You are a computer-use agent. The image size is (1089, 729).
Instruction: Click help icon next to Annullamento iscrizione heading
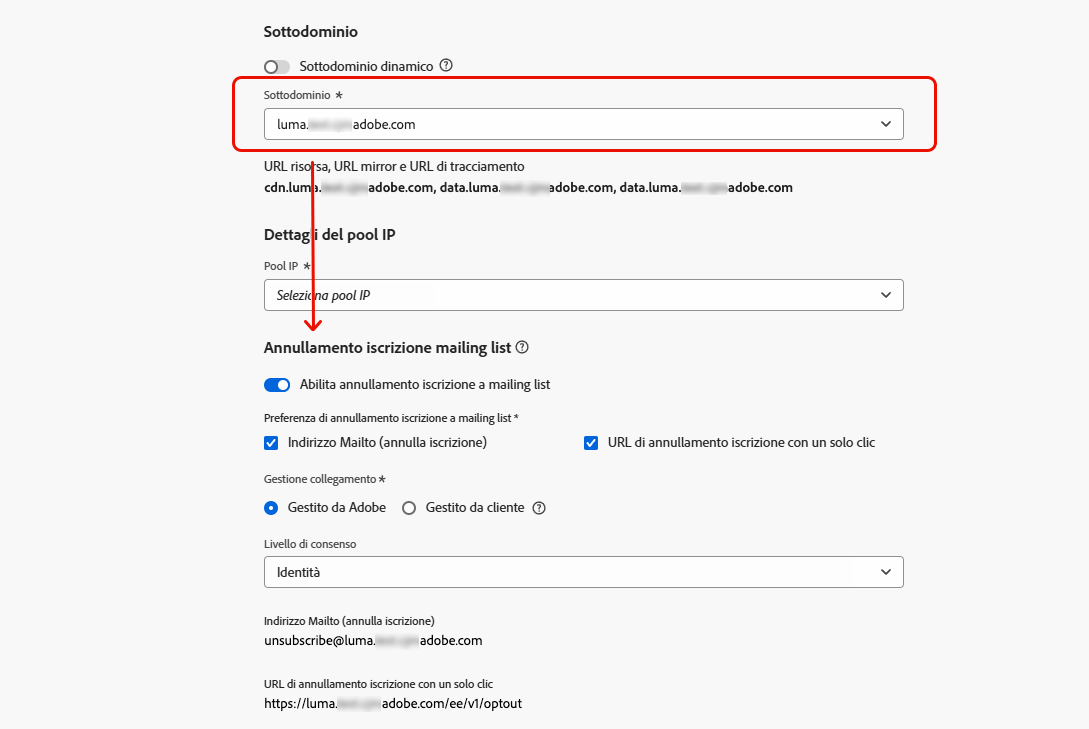[x=521, y=348]
